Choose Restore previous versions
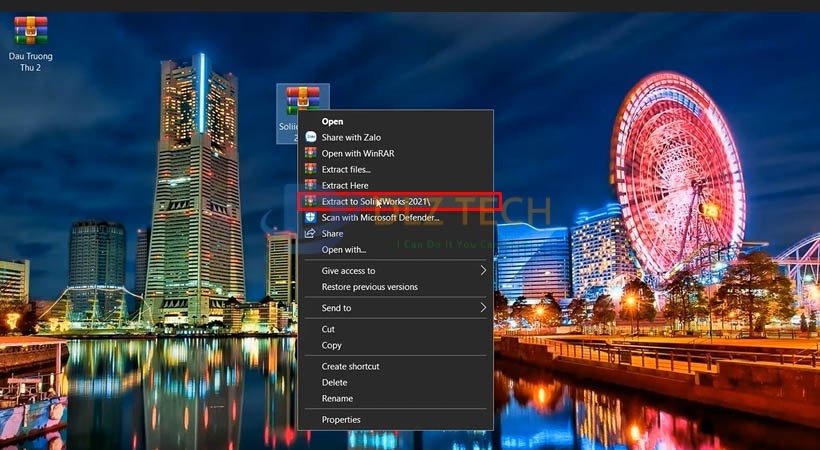Screen dimensions: 820x450 pos(369,287)
